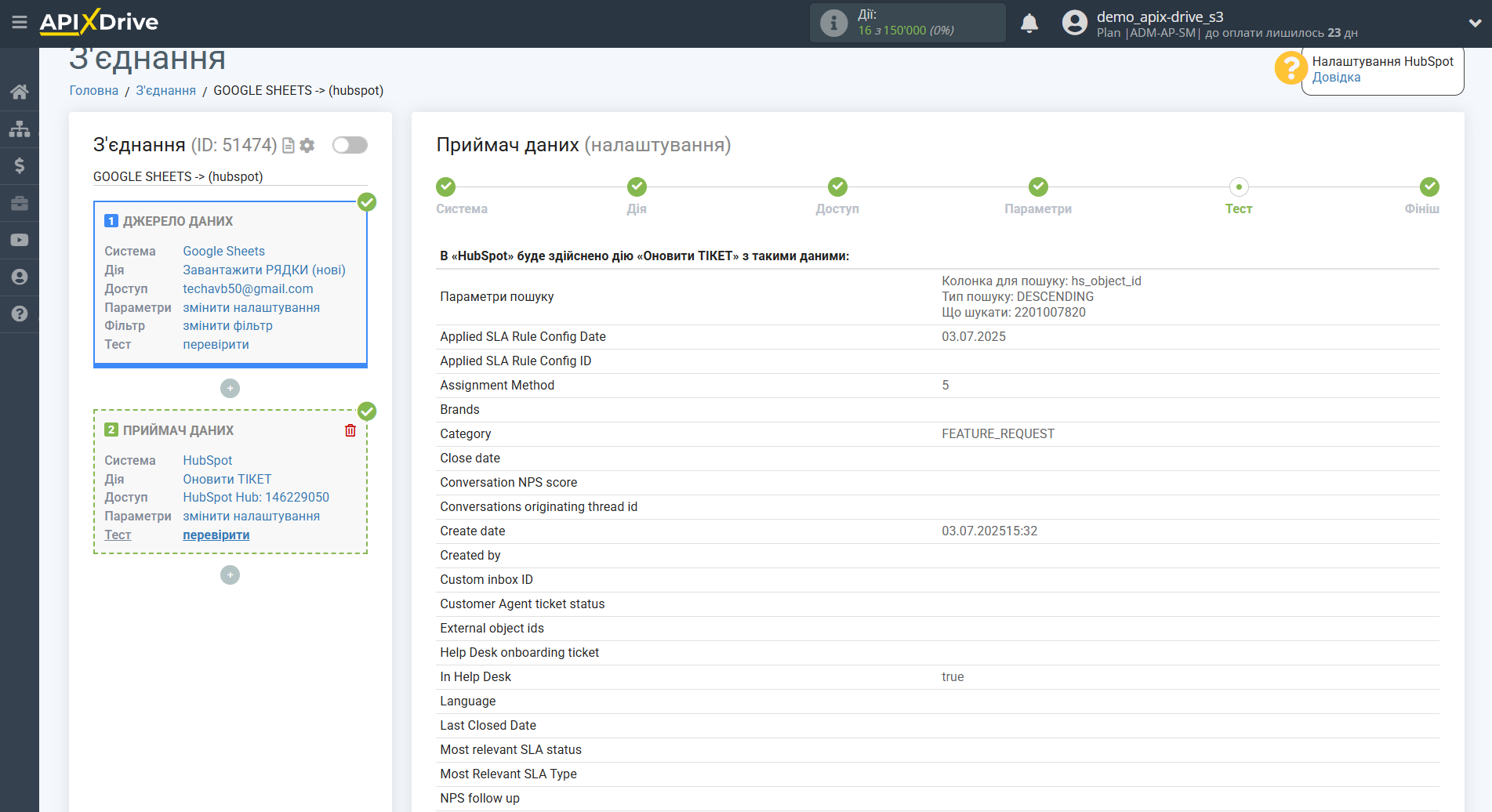Select the In Help Desk true value
Image resolution: width=1492 pixels, height=812 pixels.
coord(953,676)
